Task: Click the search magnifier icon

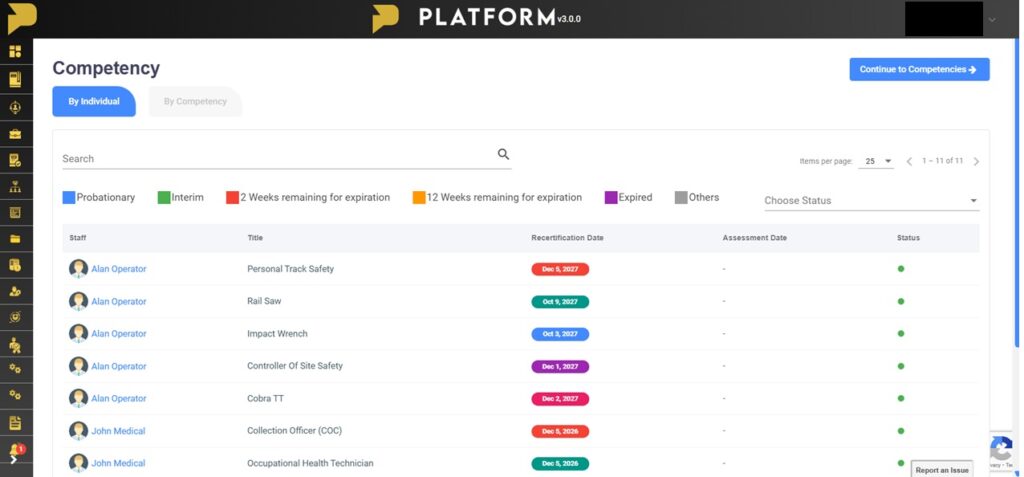Action: (503, 154)
